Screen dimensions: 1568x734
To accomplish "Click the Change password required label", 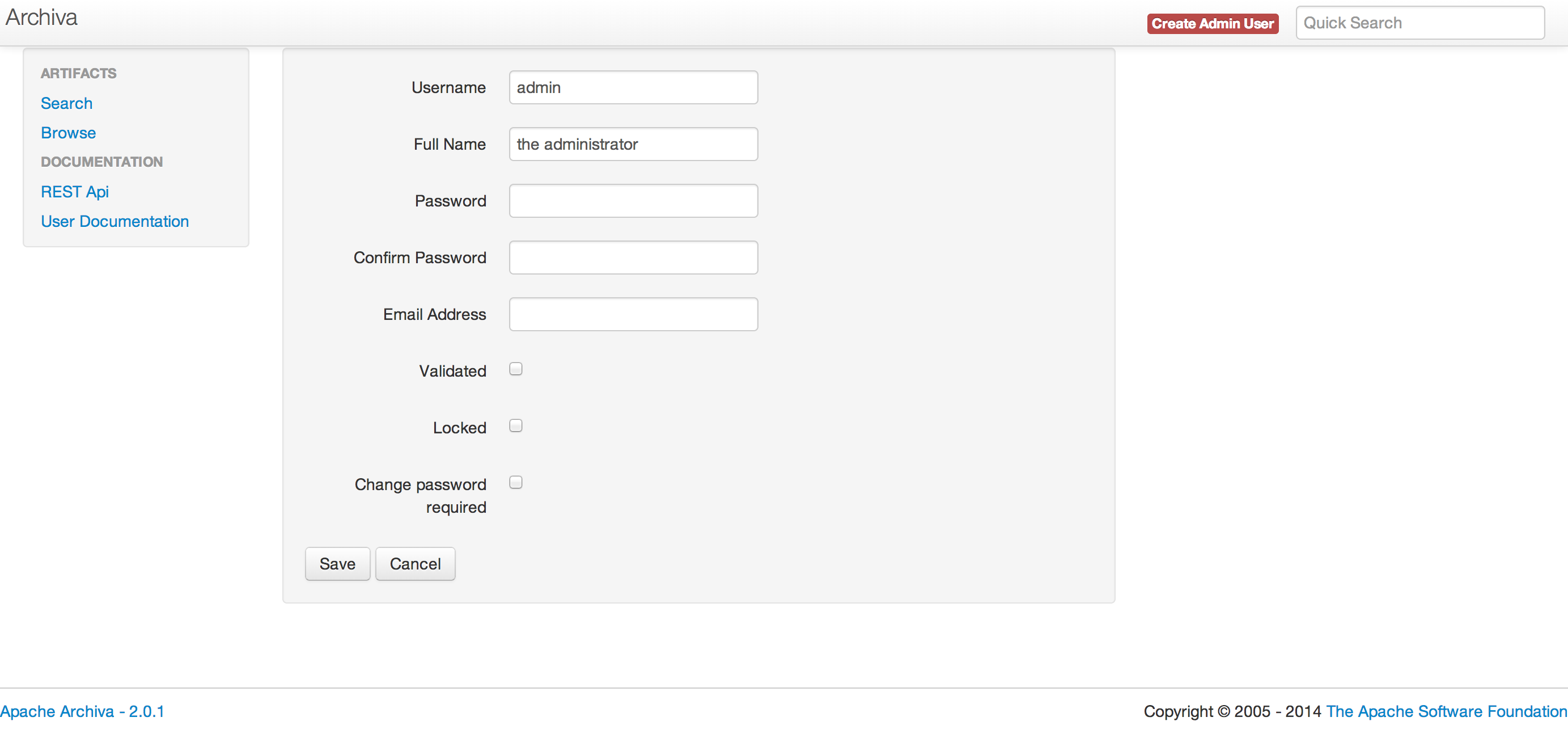I will (x=421, y=496).
